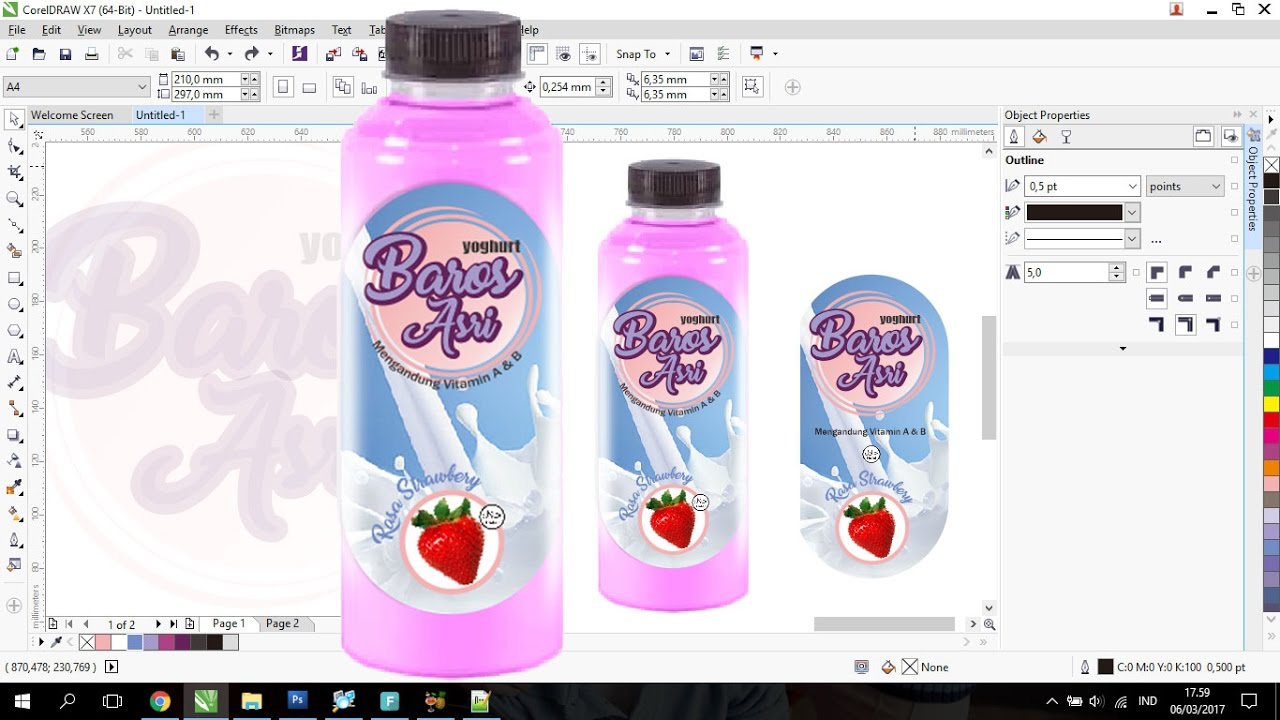Select the round corner style in Outline
This screenshot has width=1280, height=720.
pos(1186,272)
